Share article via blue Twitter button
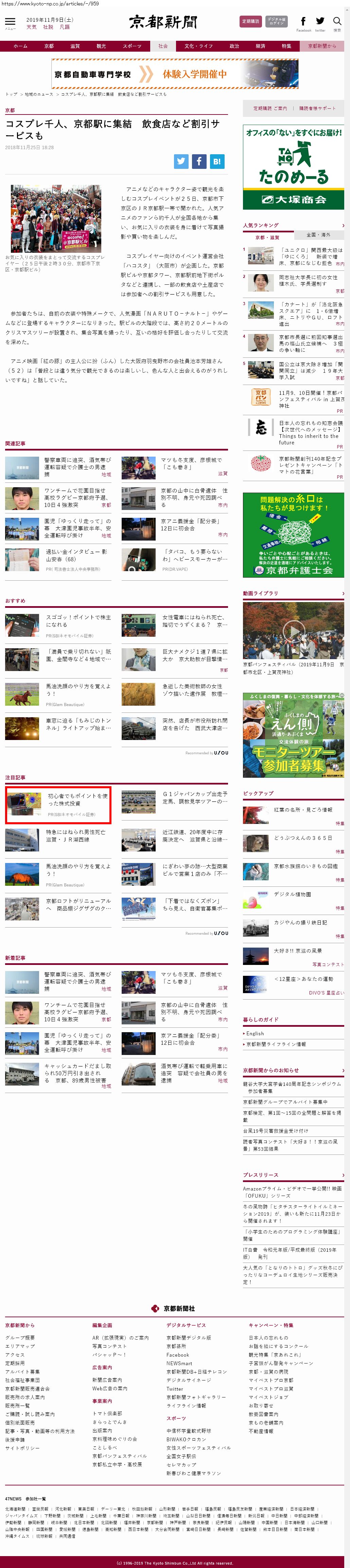The height and width of the screenshot is (1568, 350). 181,161
